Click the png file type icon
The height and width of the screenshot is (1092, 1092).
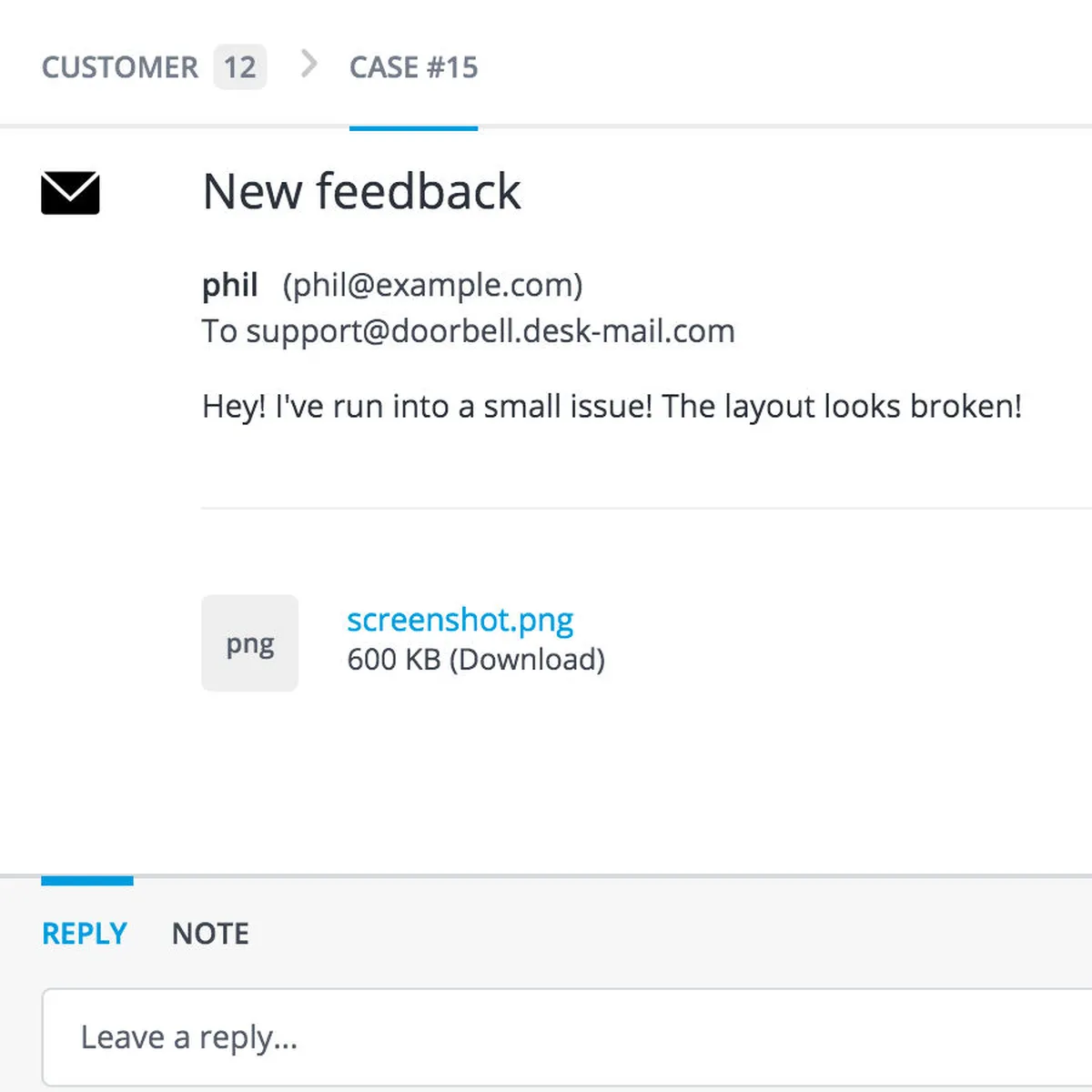(x=249, y=642)
